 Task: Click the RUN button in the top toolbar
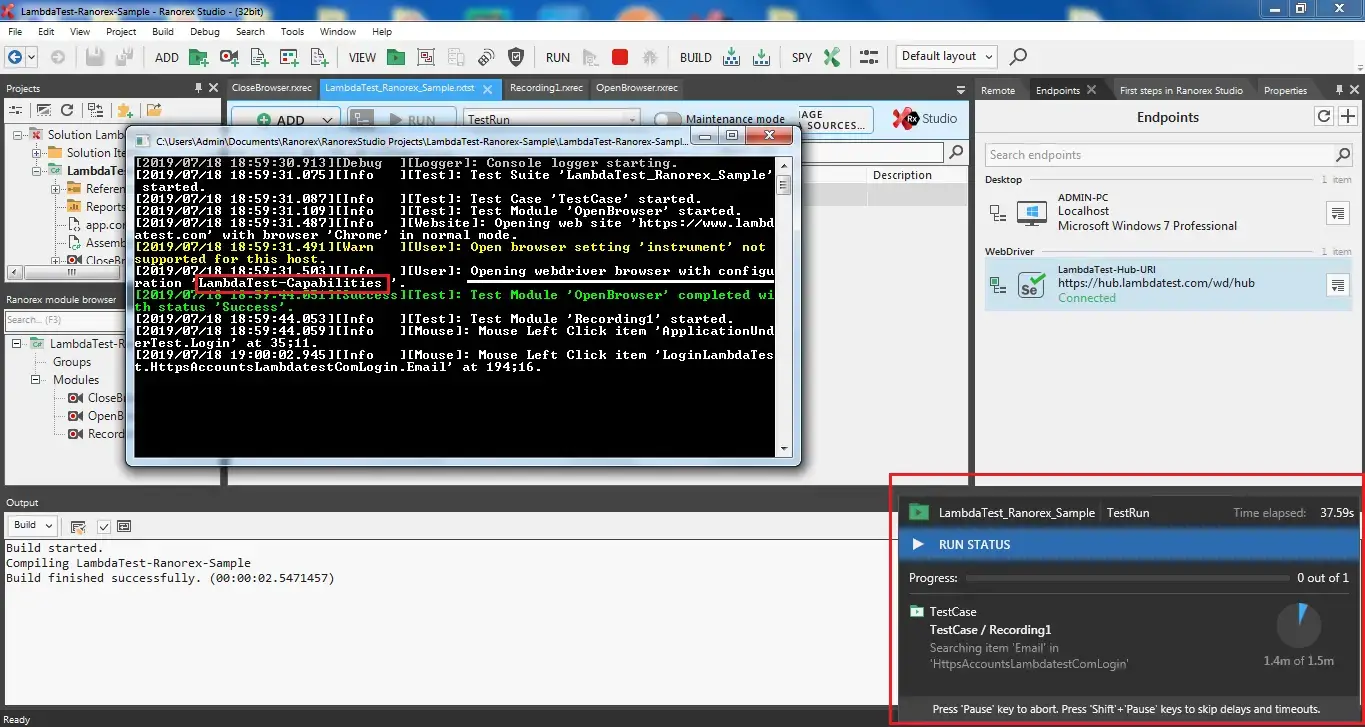[x=556, y=57]
